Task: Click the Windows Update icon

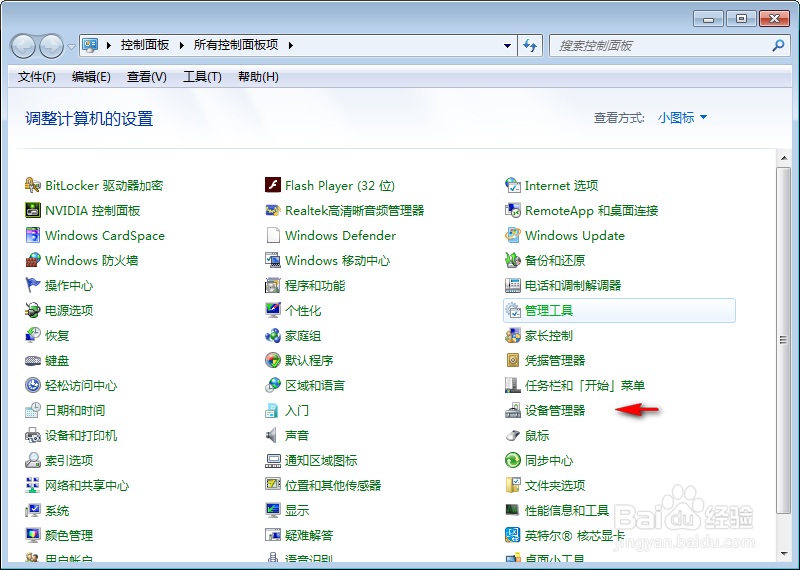Action: pyautogui.click(x=513, y=235)
